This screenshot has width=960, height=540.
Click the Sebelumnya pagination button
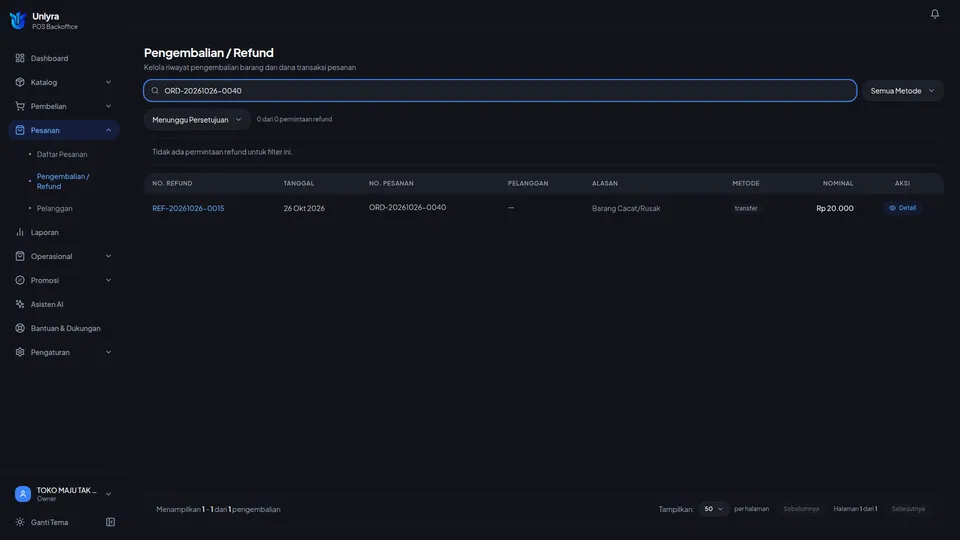801,509
